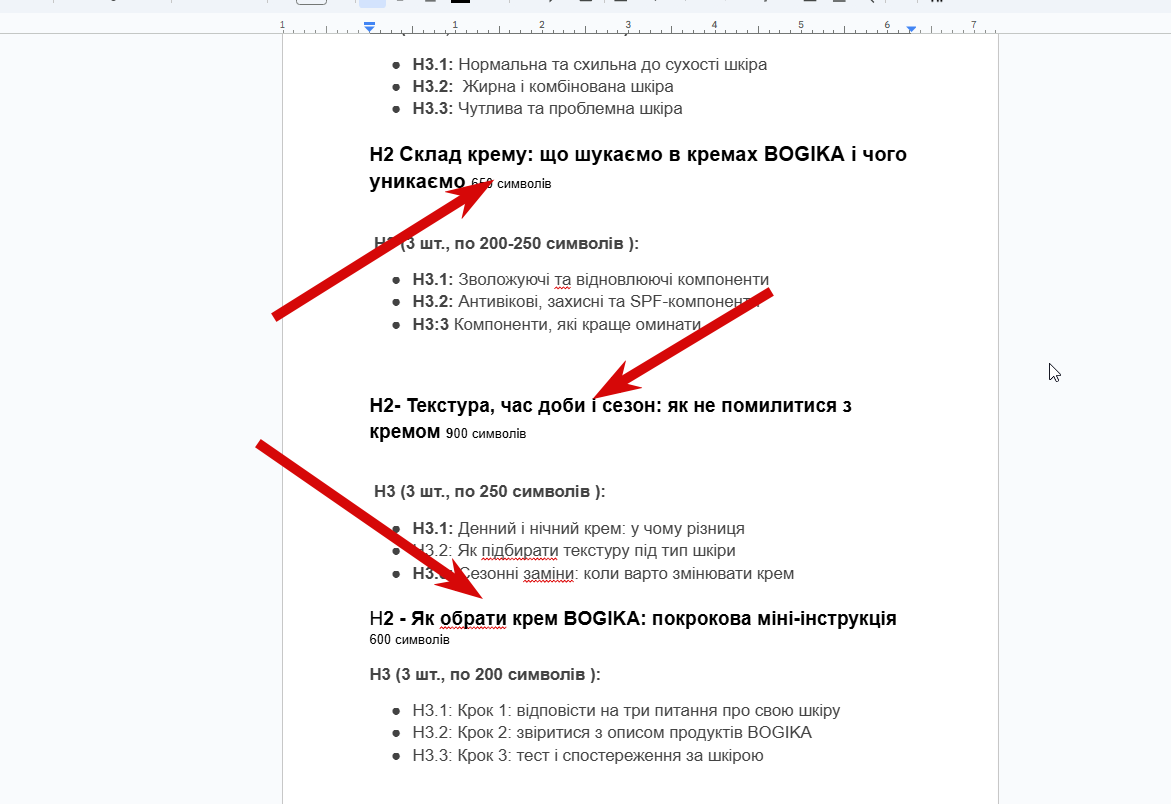Click the note "900 символів"
The width and height of the screenshot is (1171, 804).
click(485, 434)
